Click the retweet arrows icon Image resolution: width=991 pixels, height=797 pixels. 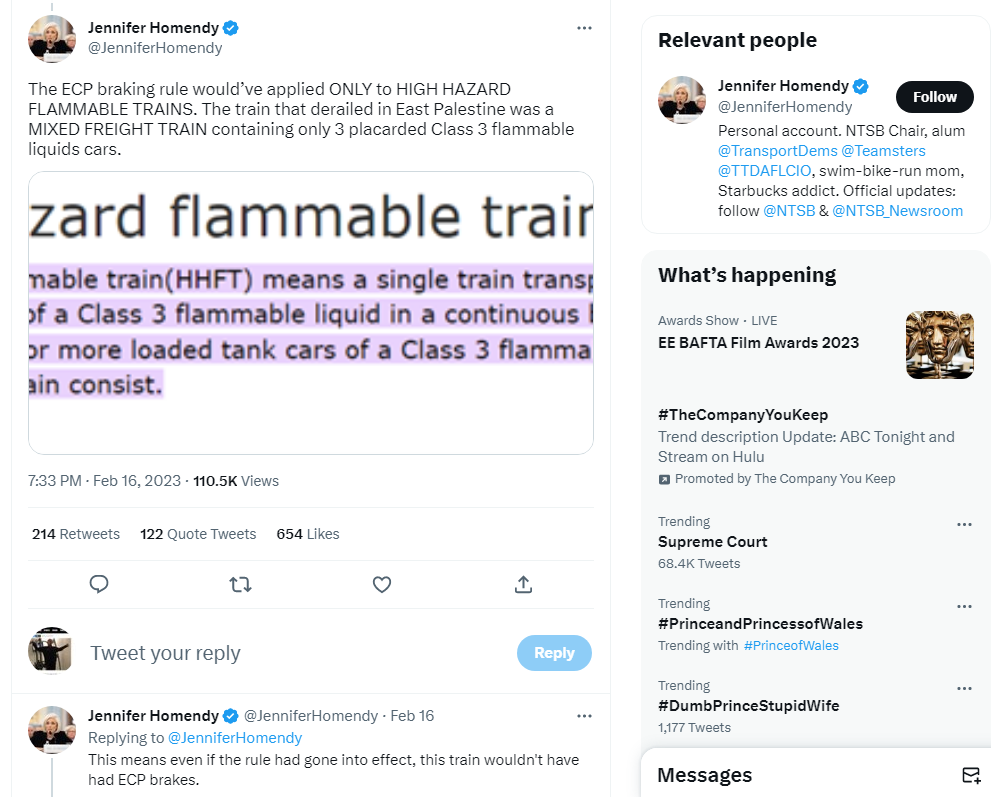[x=240, y=584]
